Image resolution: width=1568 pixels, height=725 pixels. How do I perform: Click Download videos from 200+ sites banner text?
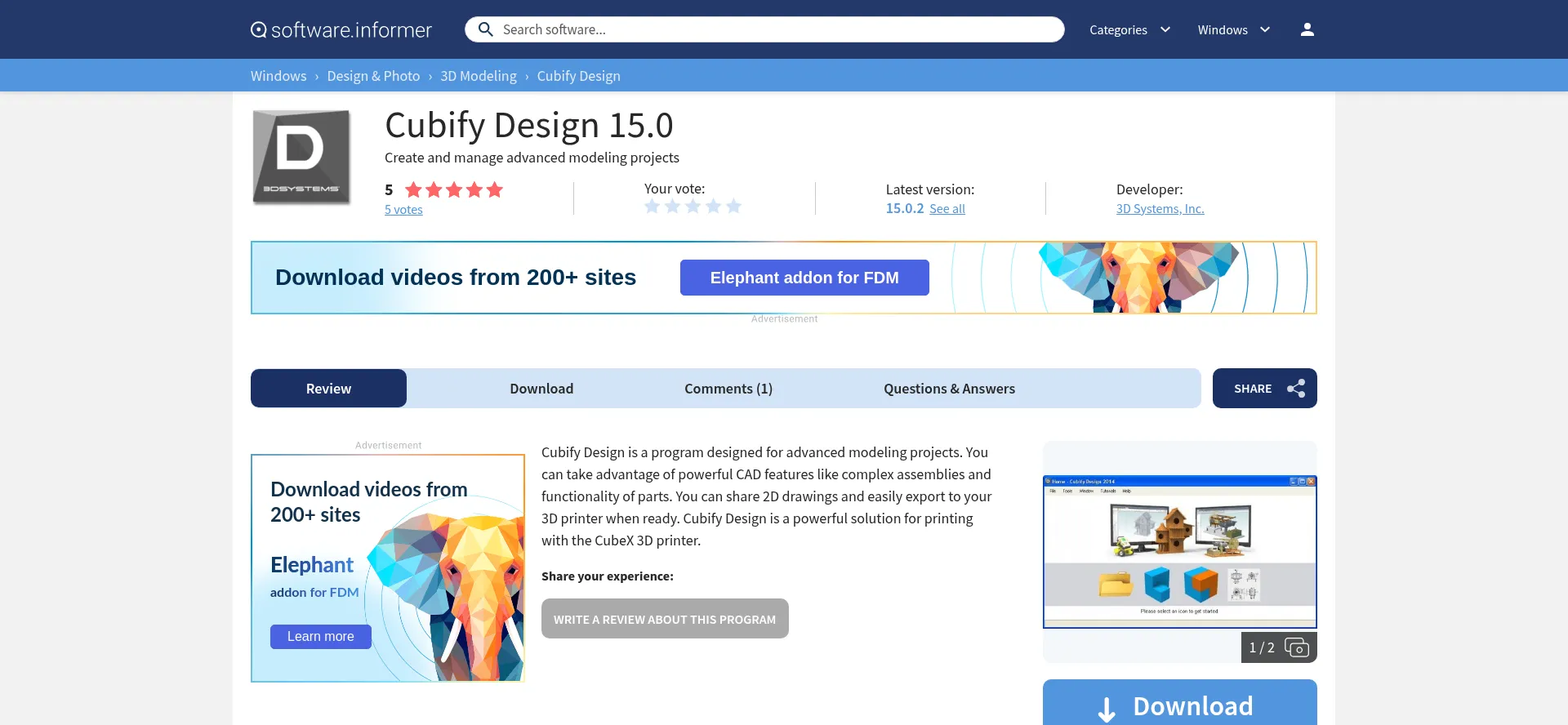tap(456, 278)
